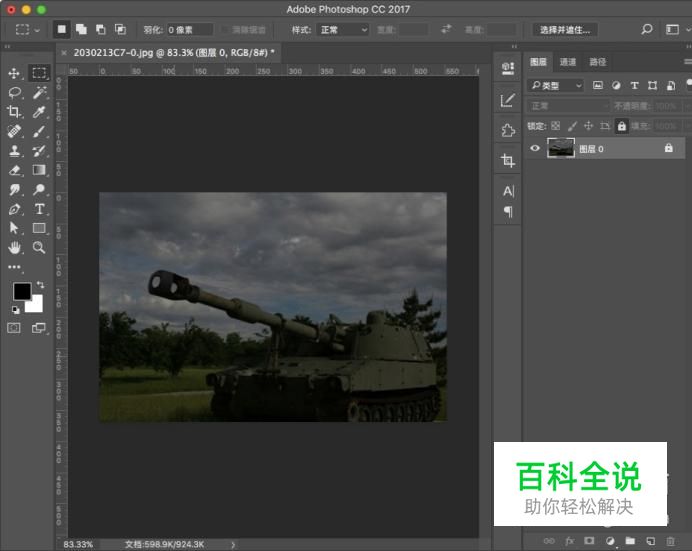This screenshot has width=692, height=551.
Task: Close the 2030213C7-0.jpg document tab
Action: [x=64, y=53]
